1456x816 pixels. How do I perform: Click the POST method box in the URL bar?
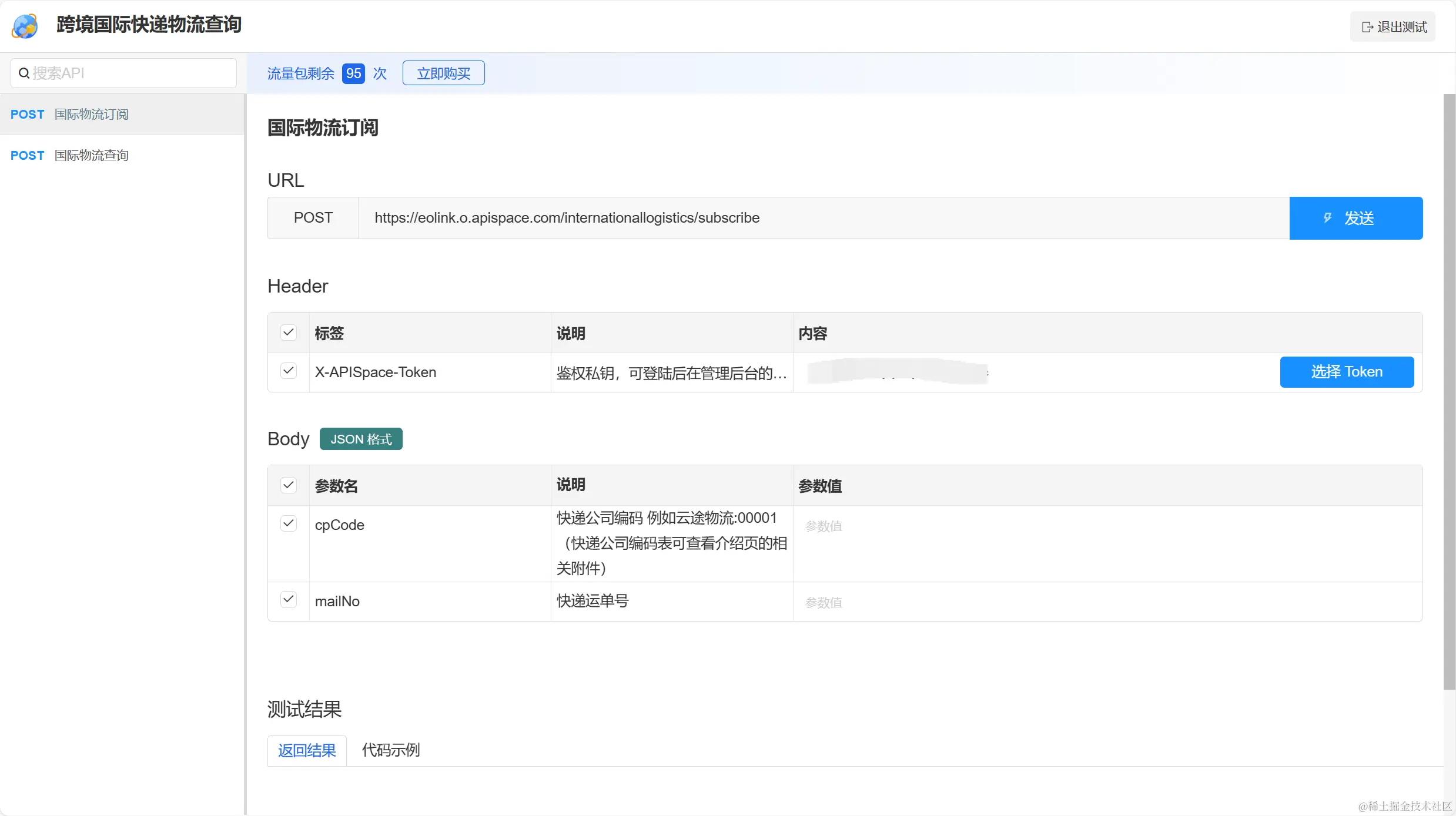click(313, 218)
